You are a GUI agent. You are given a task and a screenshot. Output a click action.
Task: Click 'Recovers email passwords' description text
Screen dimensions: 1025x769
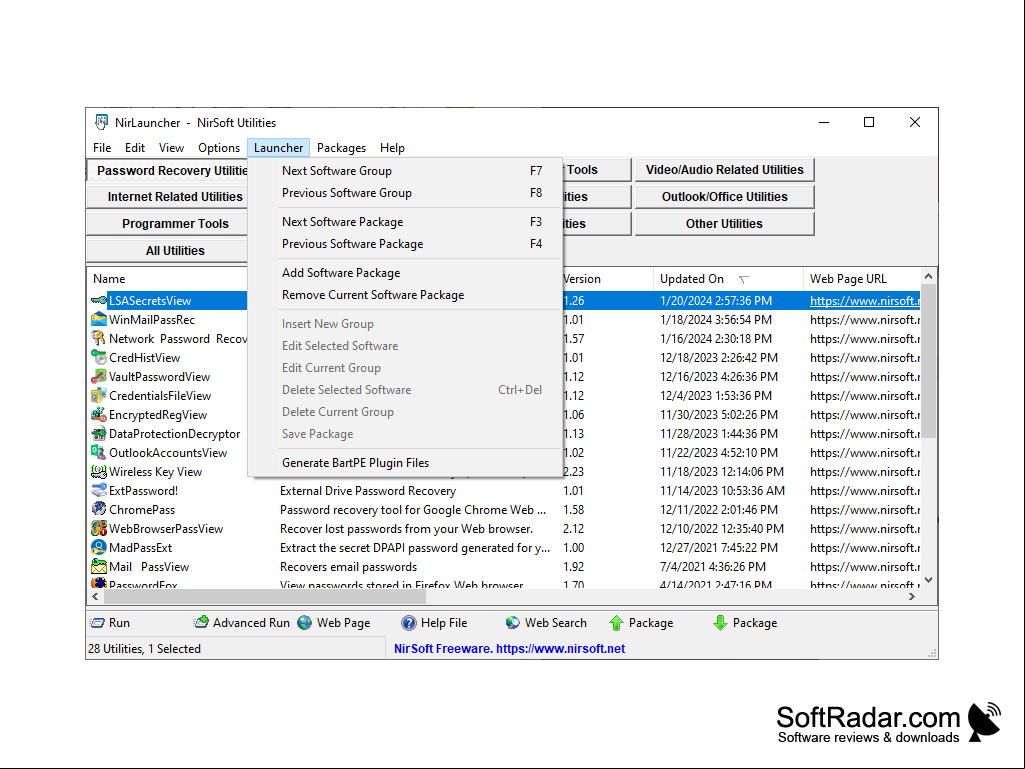348,567
